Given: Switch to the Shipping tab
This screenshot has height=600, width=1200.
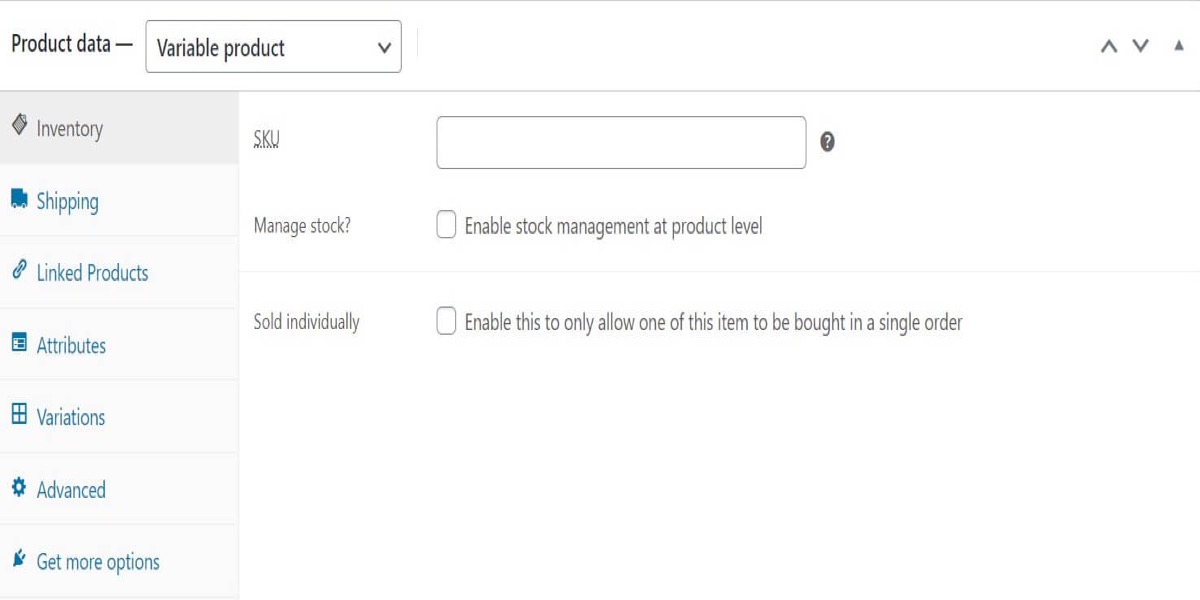Looking at the screenshot, I should (x=67, y=201).
